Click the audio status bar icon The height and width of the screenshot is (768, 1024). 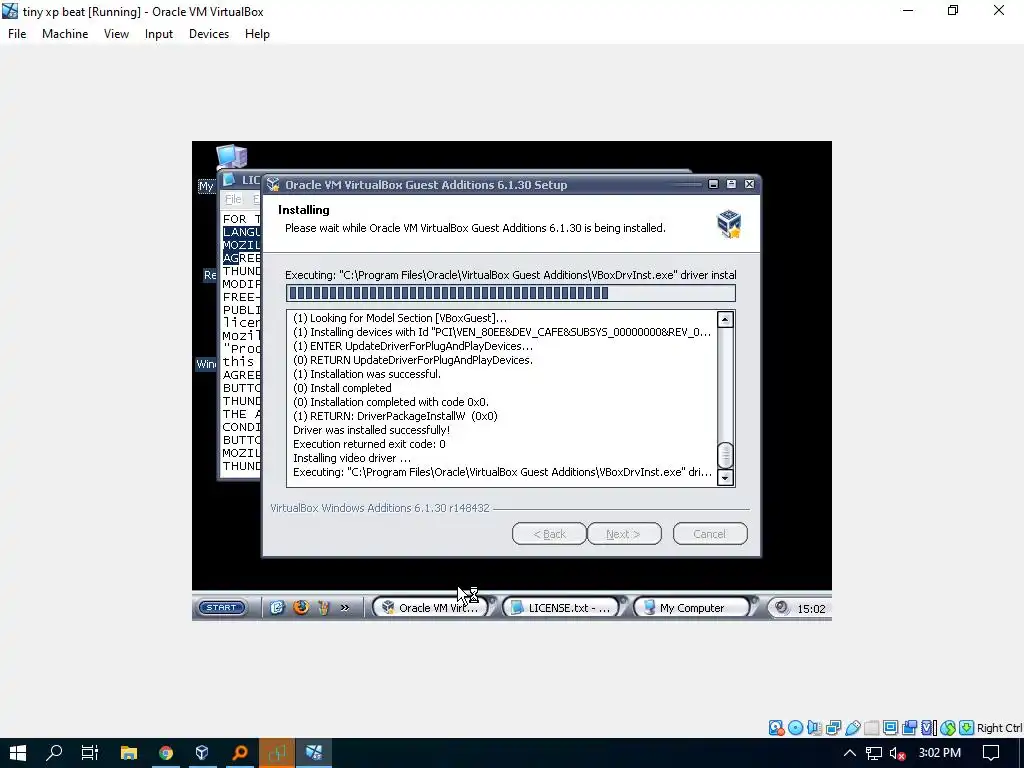814,728
